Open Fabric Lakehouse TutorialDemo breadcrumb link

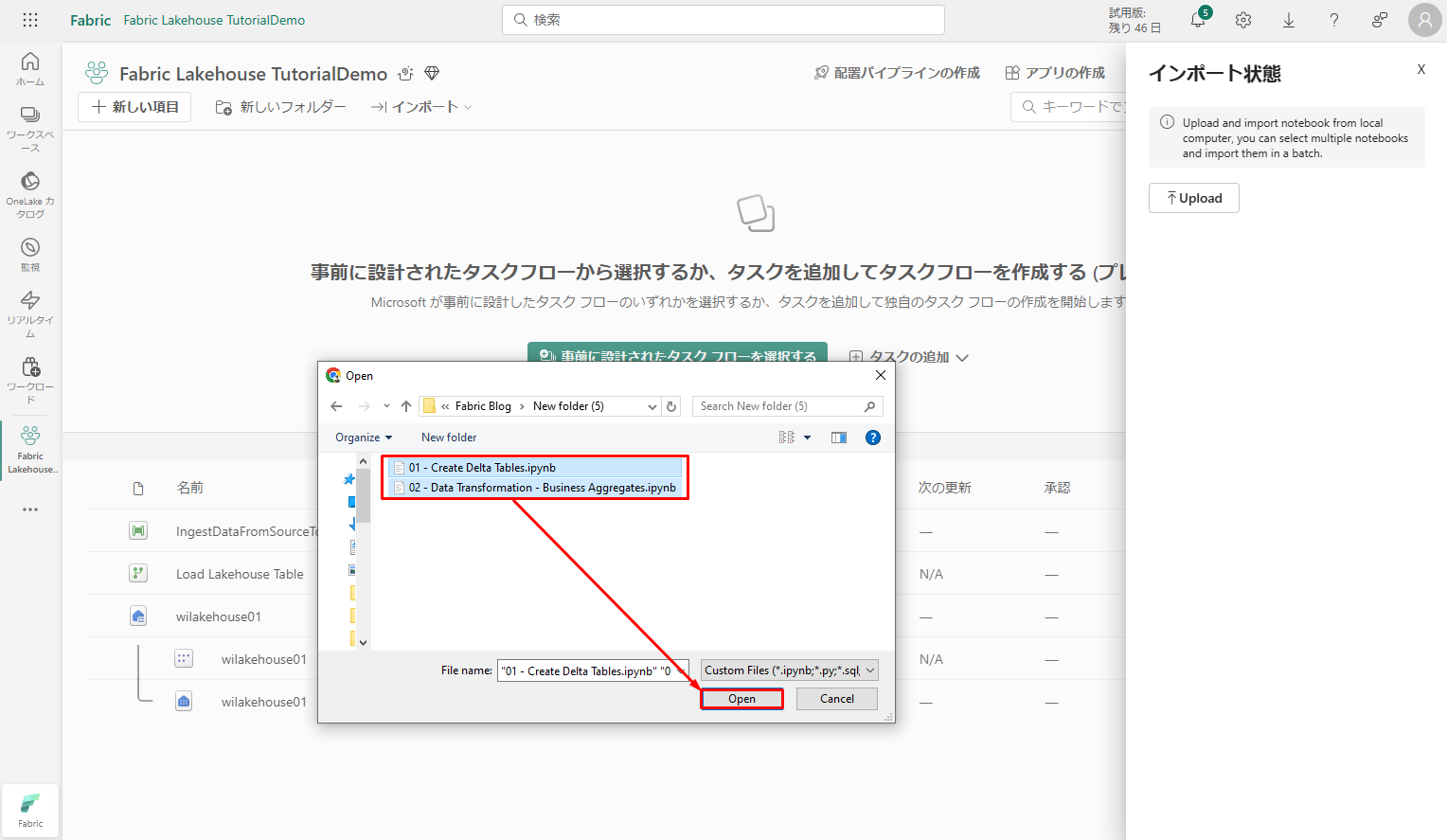[x=214, y=20]
